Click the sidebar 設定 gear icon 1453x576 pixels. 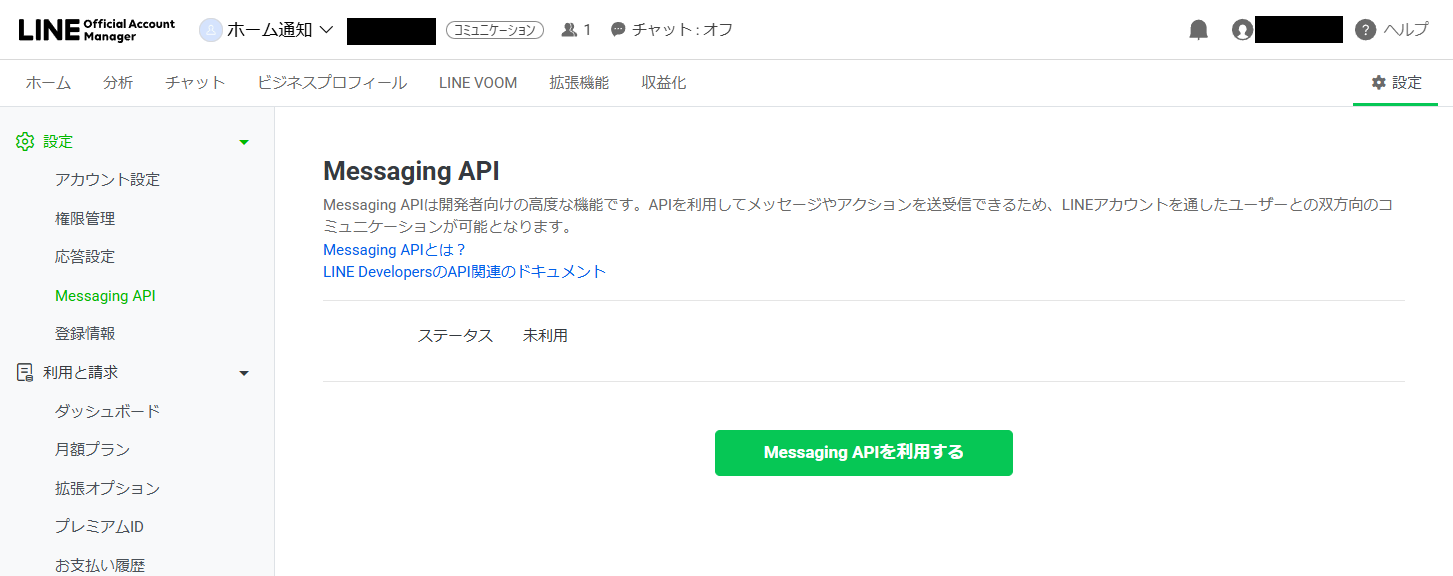click(x=25, y=142)
